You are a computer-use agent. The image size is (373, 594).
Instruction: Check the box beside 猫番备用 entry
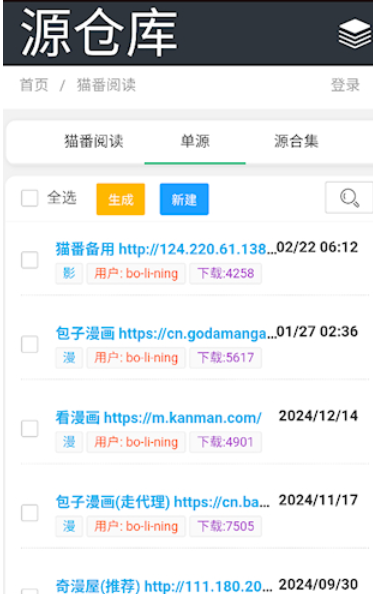(x=30, y=260)
